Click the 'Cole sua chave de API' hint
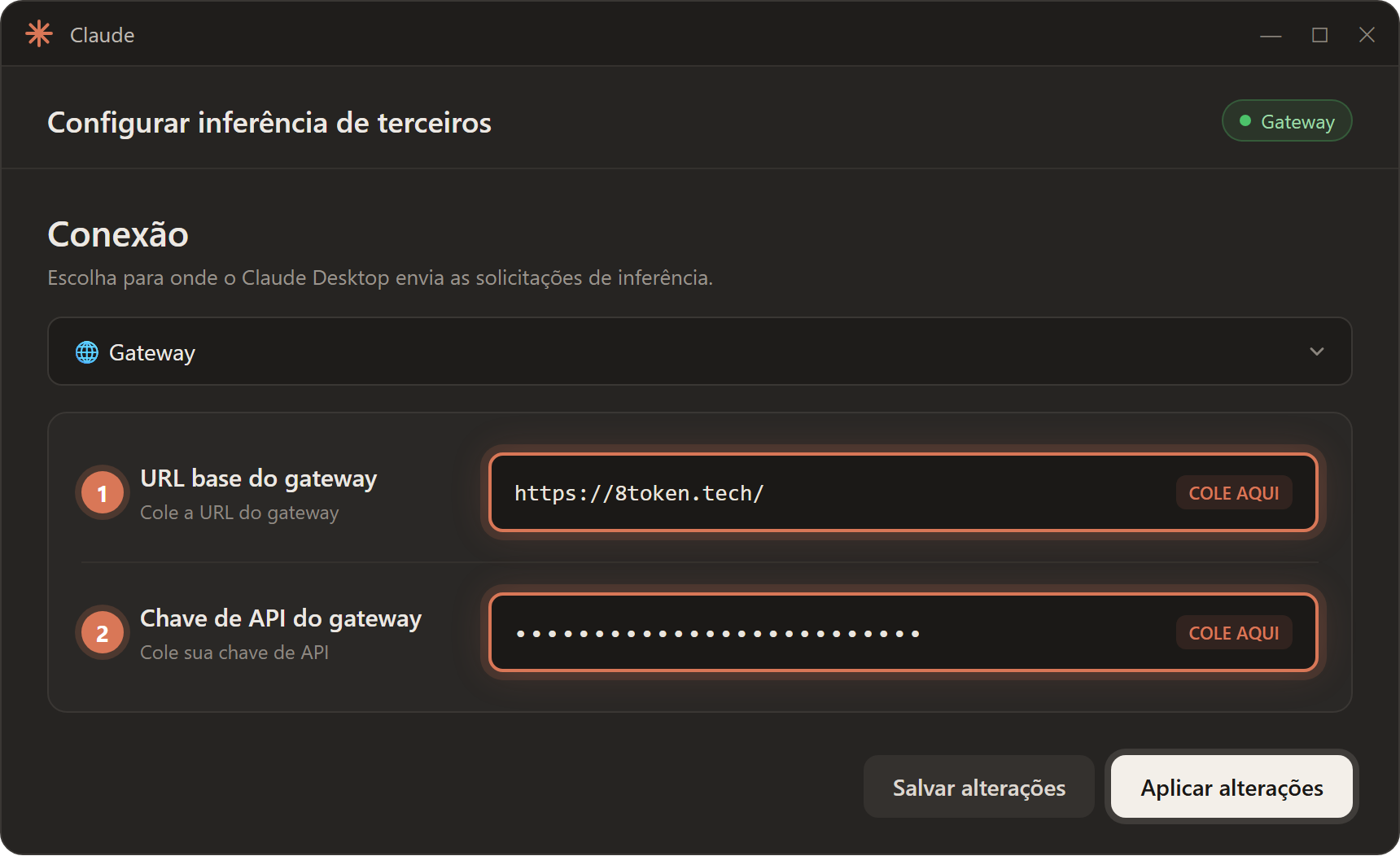 (234, 653)
